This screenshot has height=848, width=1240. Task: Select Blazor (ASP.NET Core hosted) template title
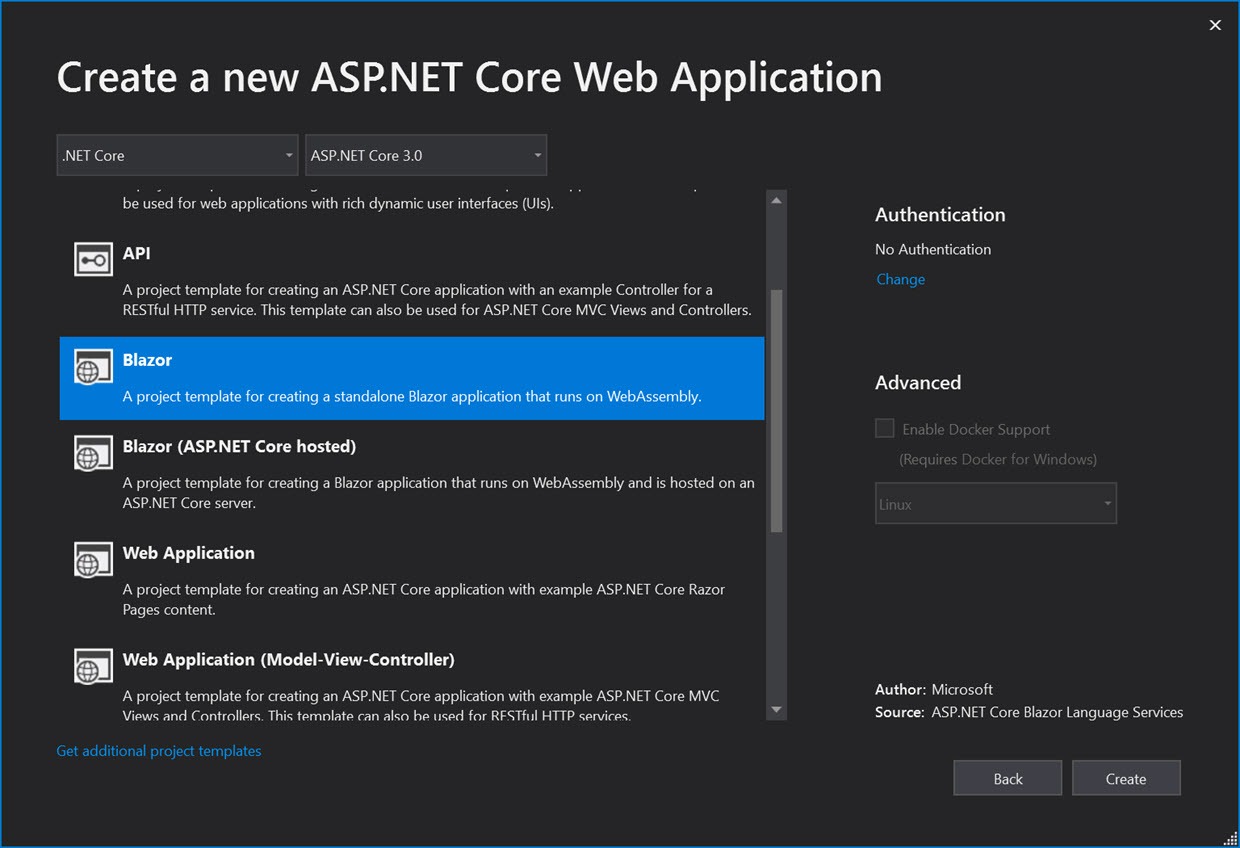(x=239, y=446)
